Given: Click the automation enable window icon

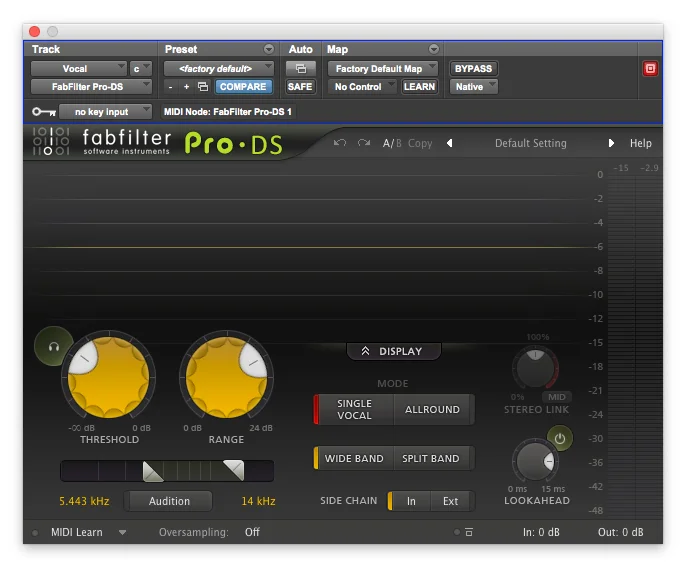Looking at the screenshot, I should 301,69.
